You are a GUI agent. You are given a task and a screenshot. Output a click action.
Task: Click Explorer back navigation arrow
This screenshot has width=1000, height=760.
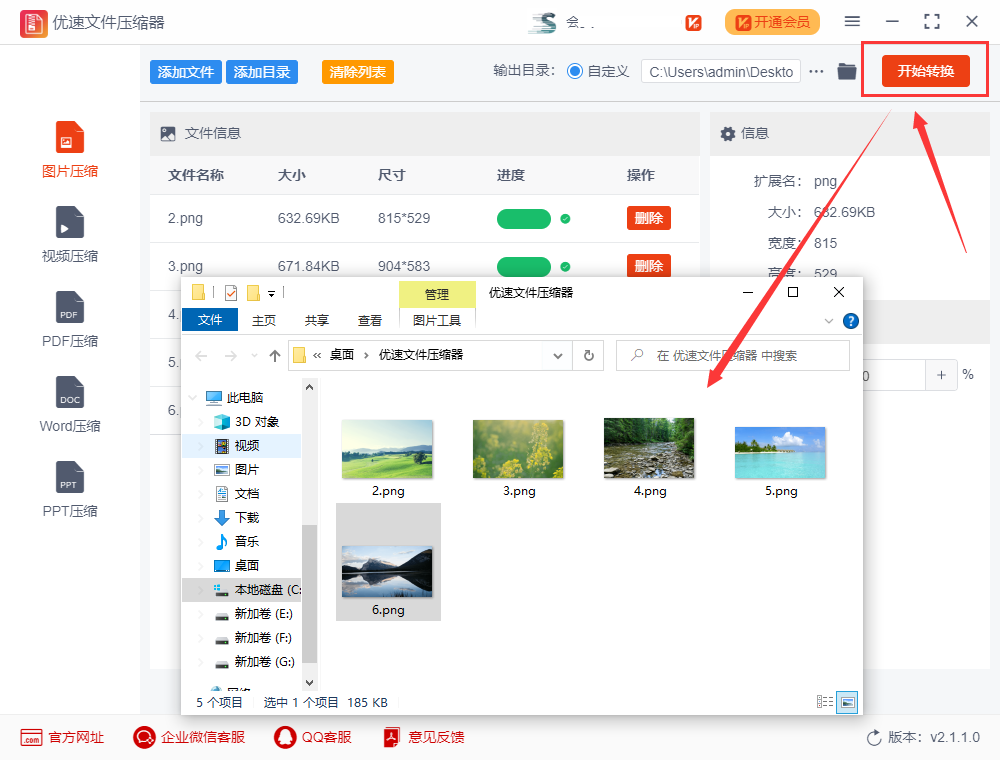[202, 356]
